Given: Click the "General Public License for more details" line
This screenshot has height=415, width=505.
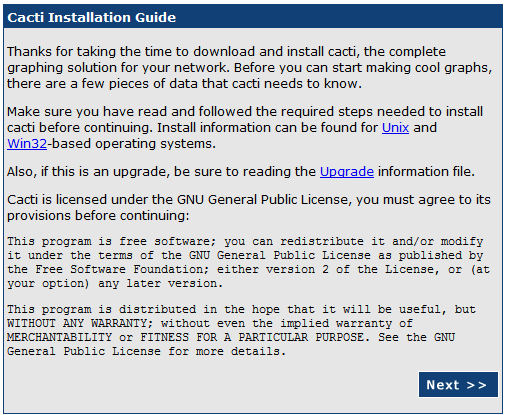Looking at the screenshot, I should (146, 351).
